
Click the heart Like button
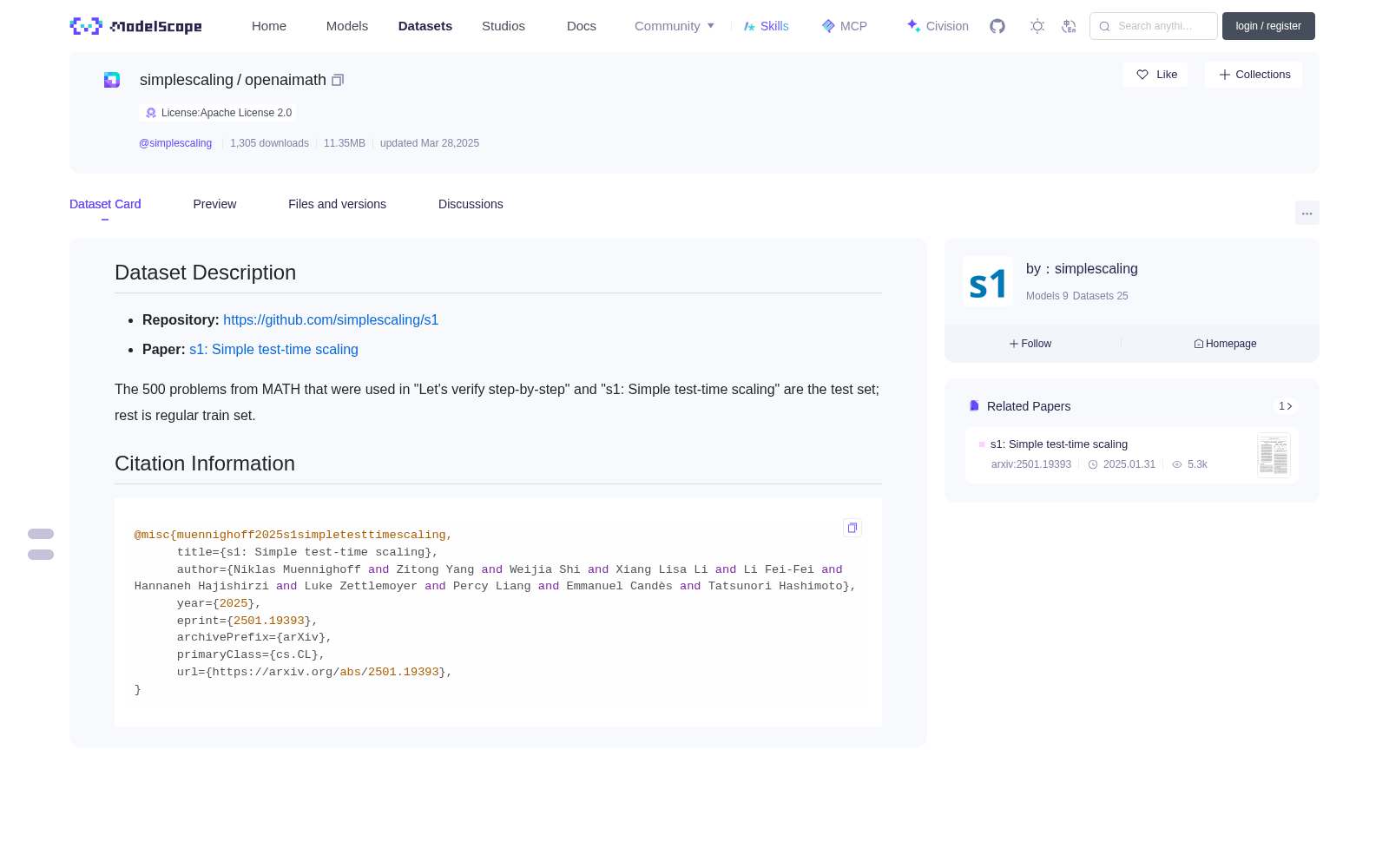click(1155, 75)
